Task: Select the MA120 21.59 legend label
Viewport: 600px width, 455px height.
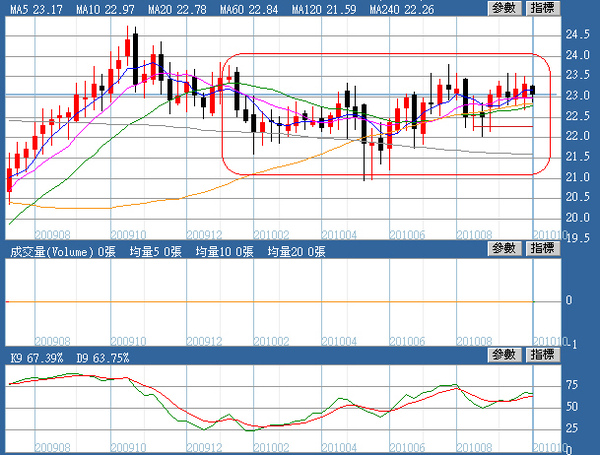Action: (324, 10)
